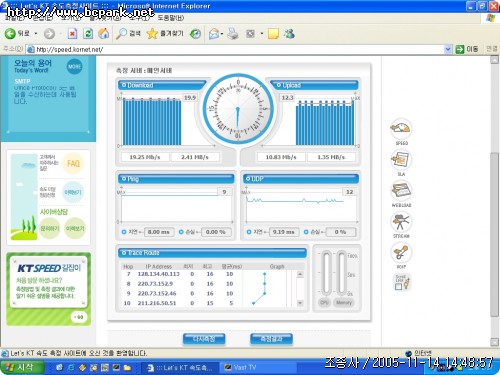Click the blue circle button under FAQ

pos(73,192)
